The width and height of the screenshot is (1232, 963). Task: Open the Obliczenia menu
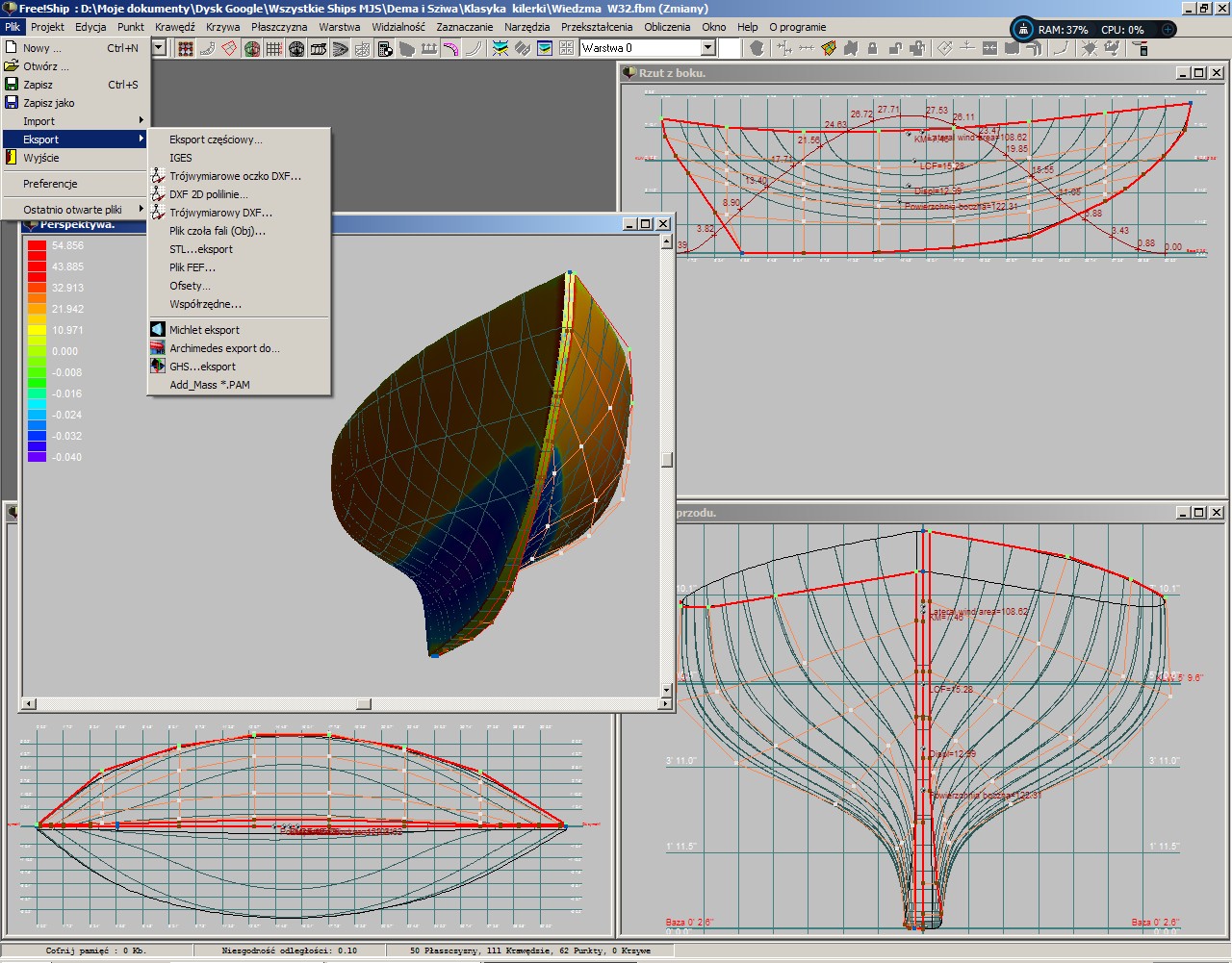coord(667,27)
